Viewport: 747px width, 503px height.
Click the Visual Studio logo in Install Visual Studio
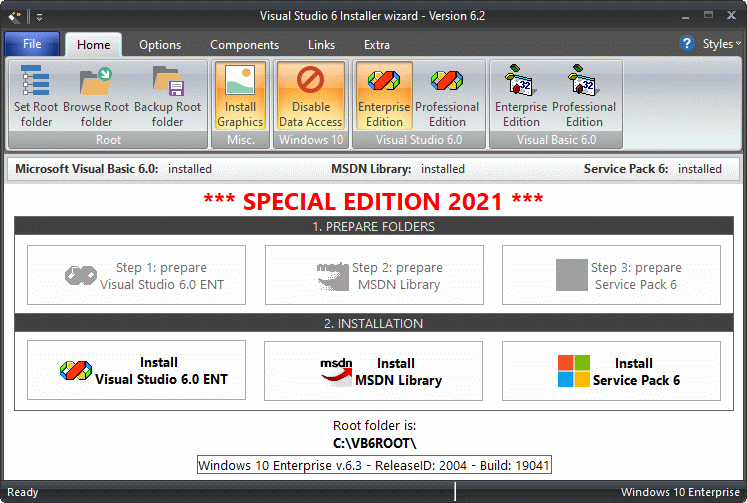click(76, 371)
